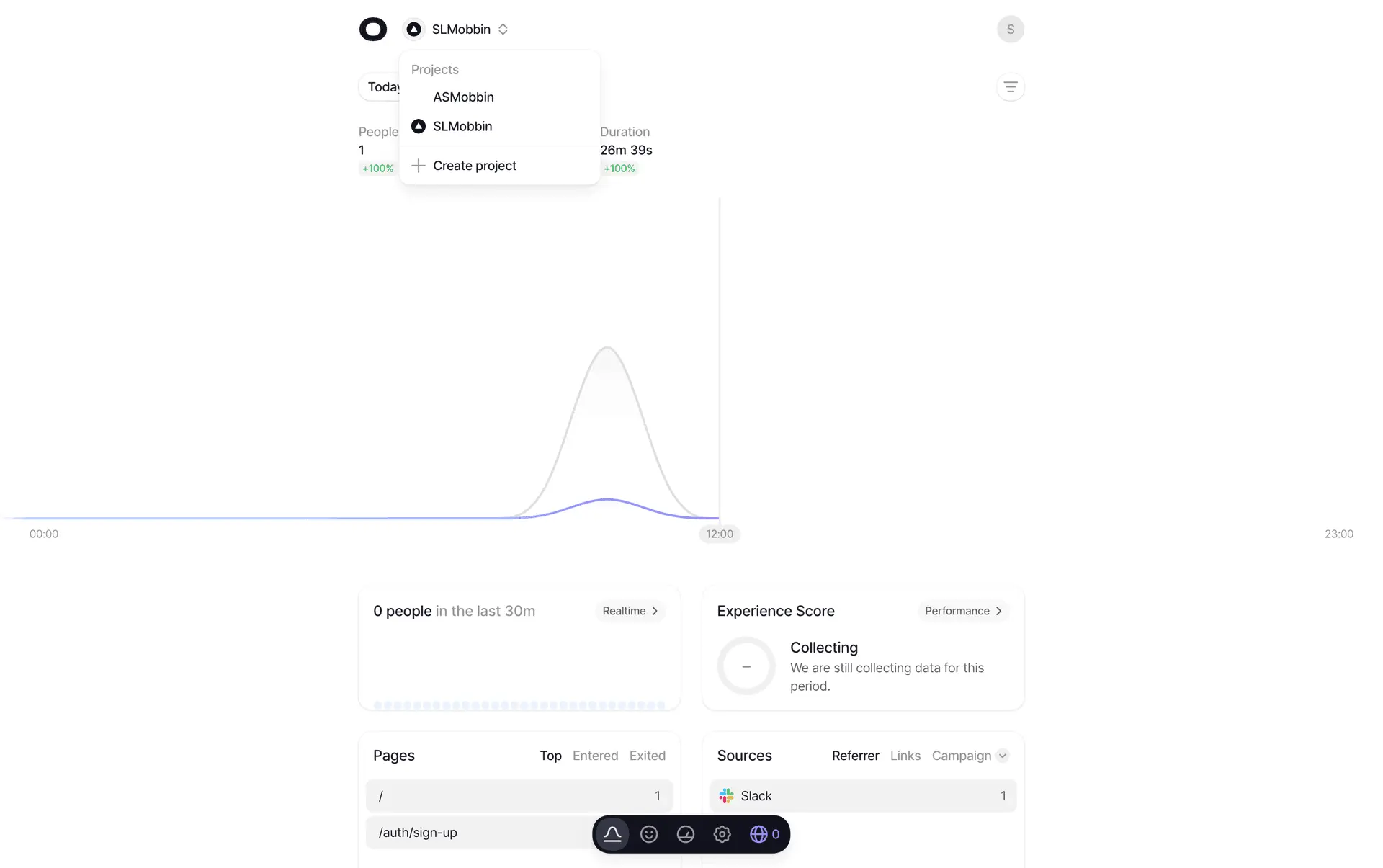Go to the Performance details link
The image size is (1383, 868).
tap(962, 611)
